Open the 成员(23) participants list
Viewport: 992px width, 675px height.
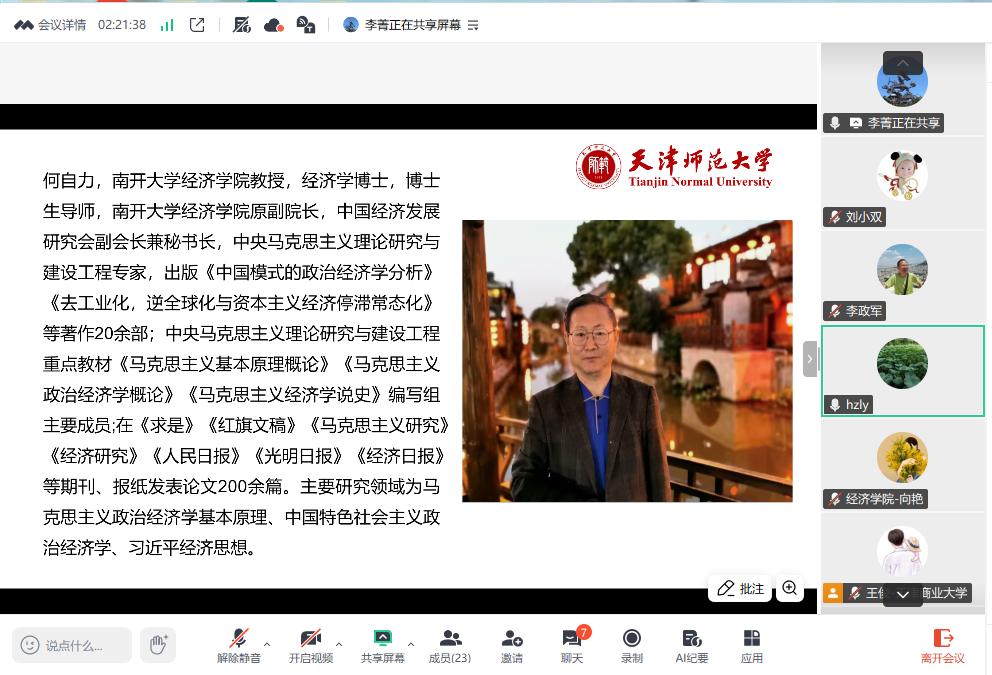pos(450,645)
